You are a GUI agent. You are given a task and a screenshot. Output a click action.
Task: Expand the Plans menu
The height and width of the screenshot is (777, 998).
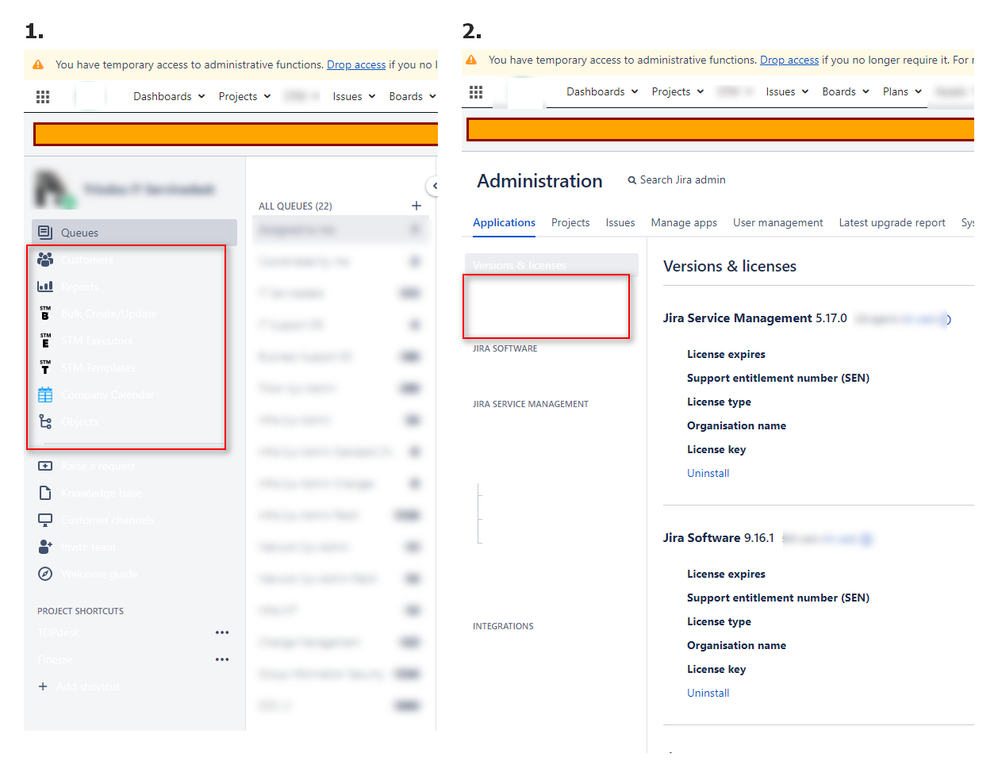click(x=902, y=92)
